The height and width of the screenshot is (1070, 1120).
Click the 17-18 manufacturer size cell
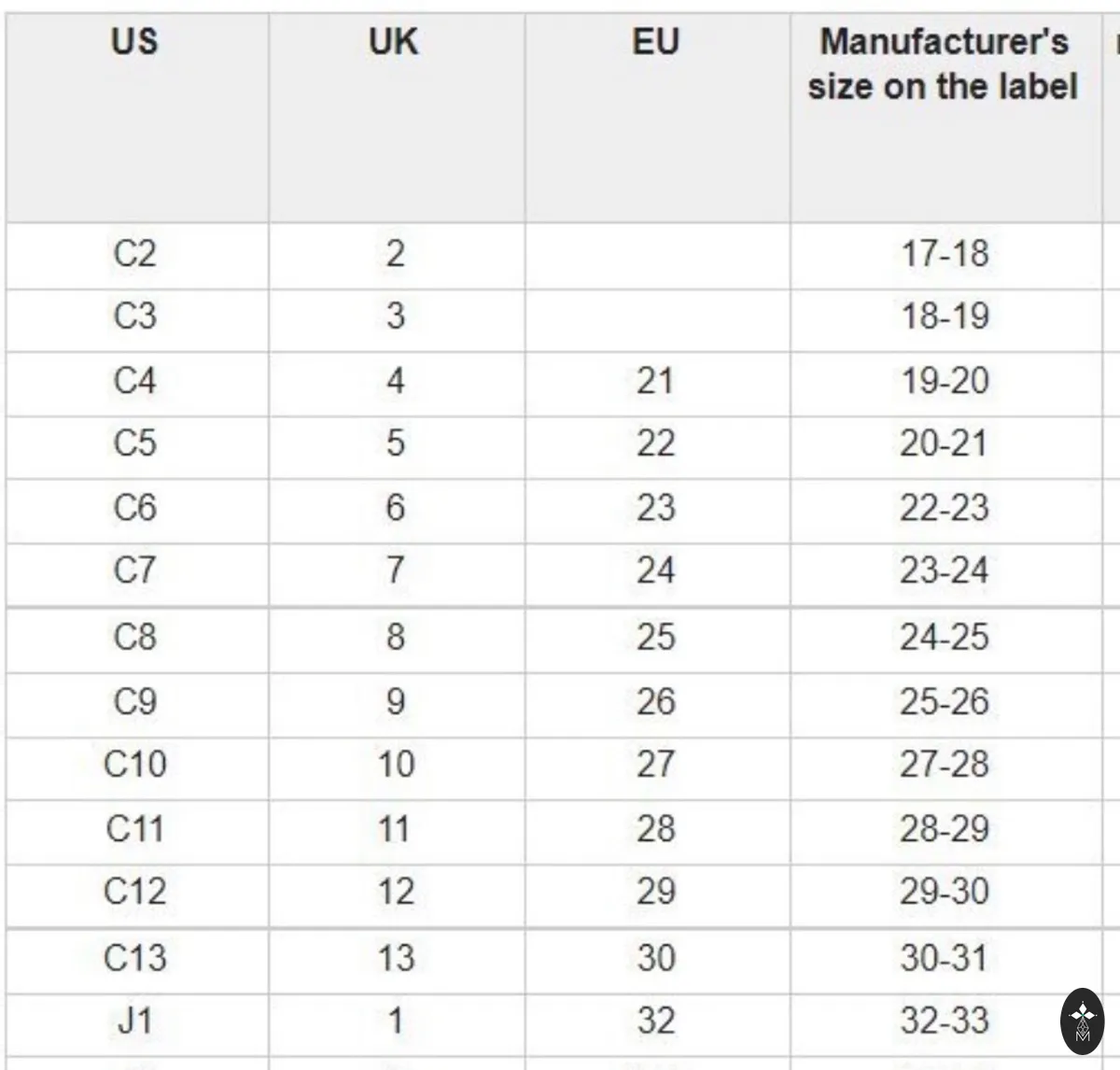pos(945,255)
